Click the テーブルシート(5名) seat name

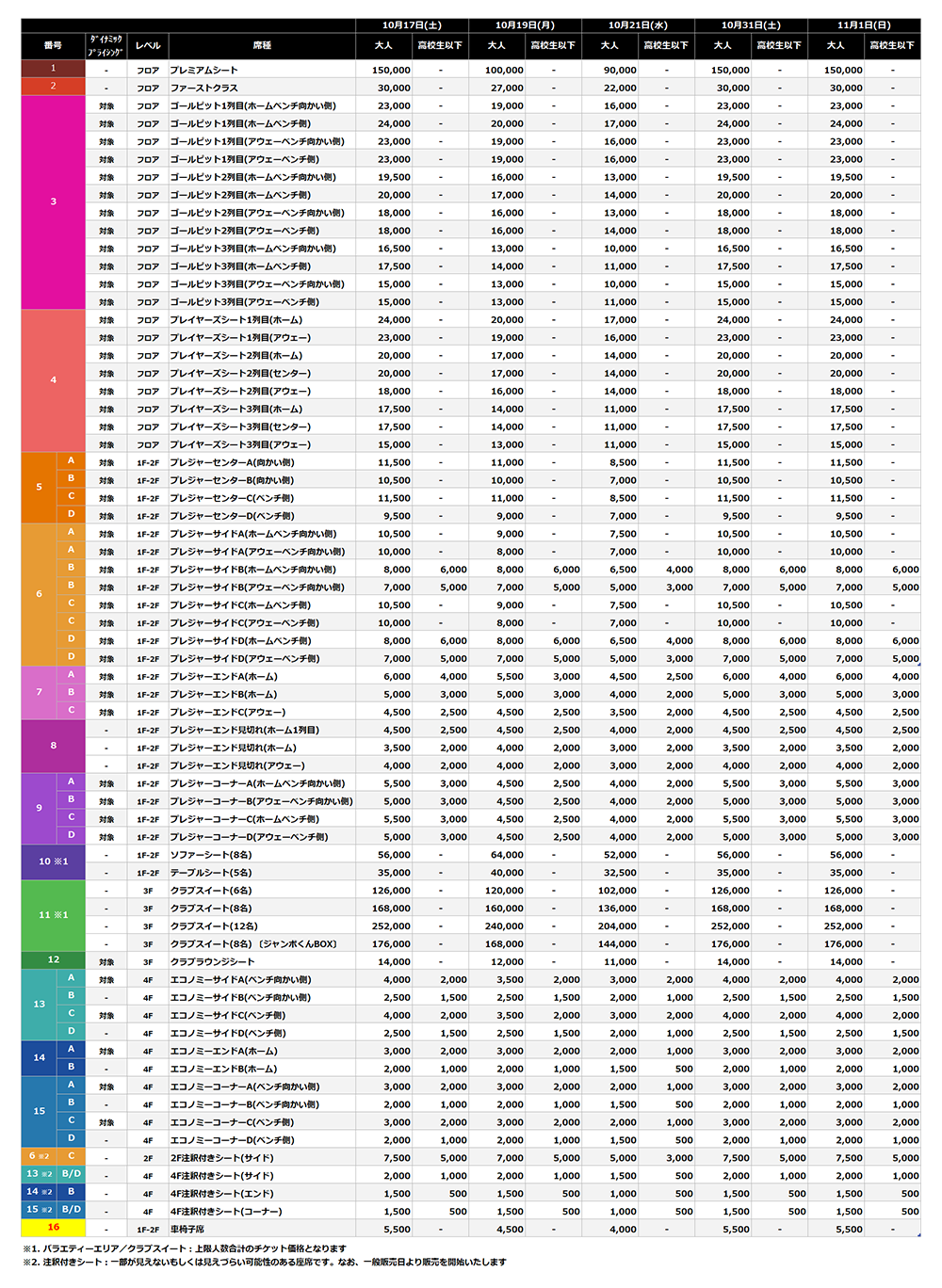click(211, 873)
